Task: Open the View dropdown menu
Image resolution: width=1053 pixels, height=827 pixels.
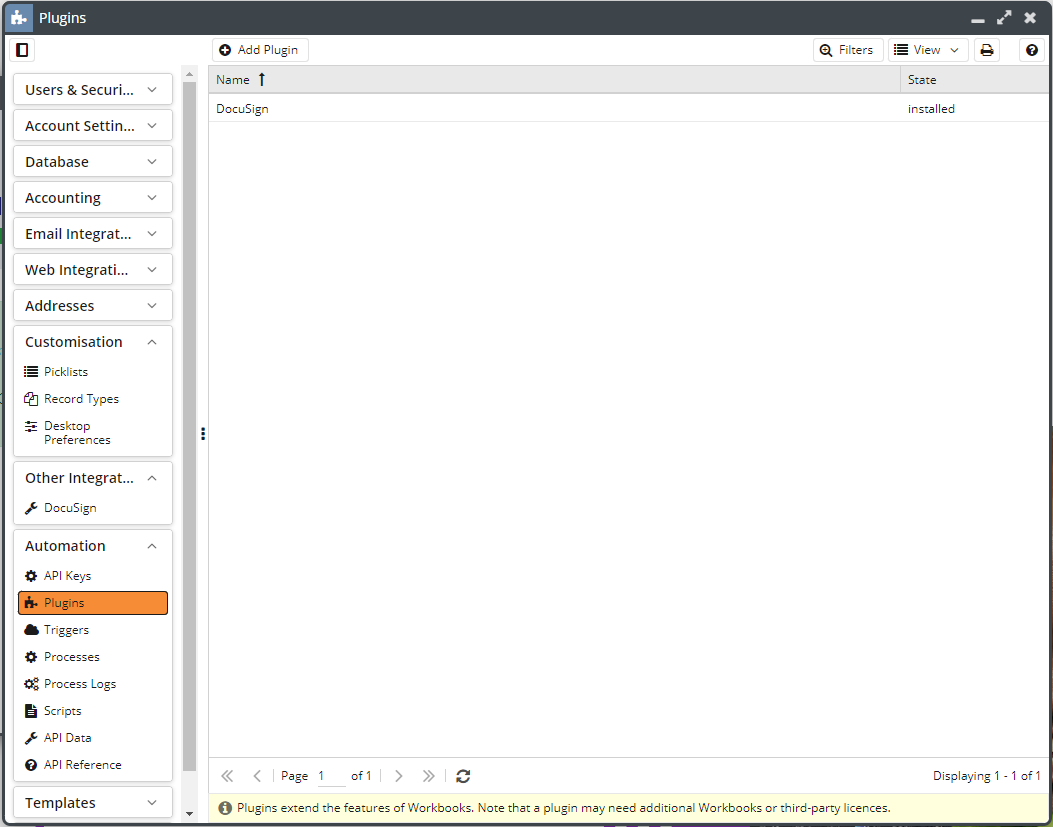Action: tap(928, 50)
